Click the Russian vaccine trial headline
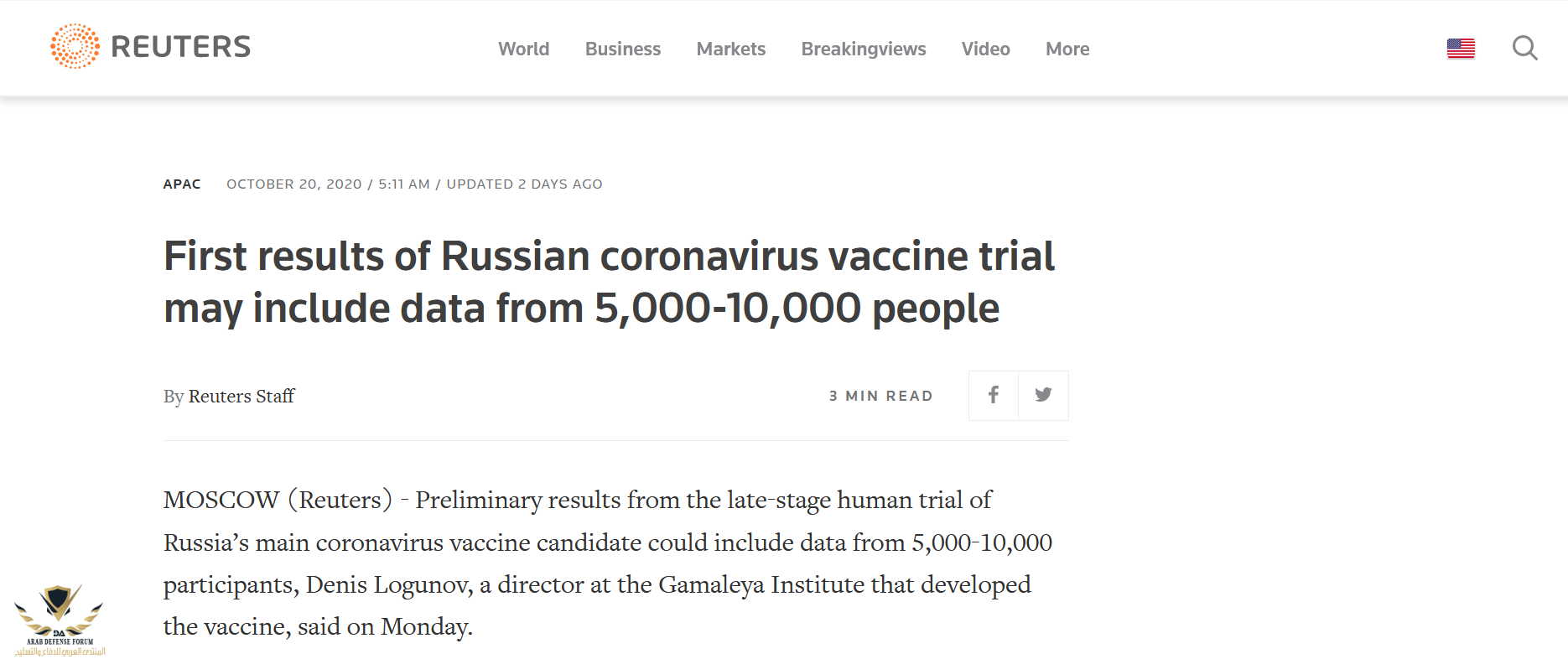1568x659 pixels. coord(608,282)
